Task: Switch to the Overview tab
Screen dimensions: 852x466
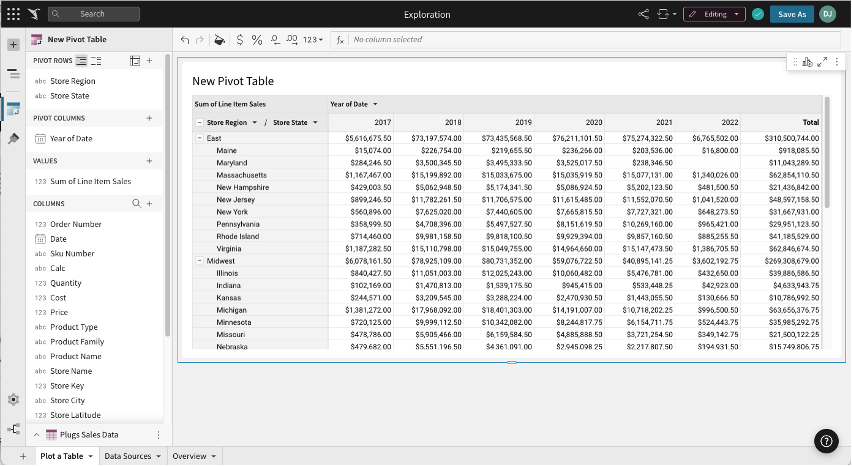Action: [193, 456]
